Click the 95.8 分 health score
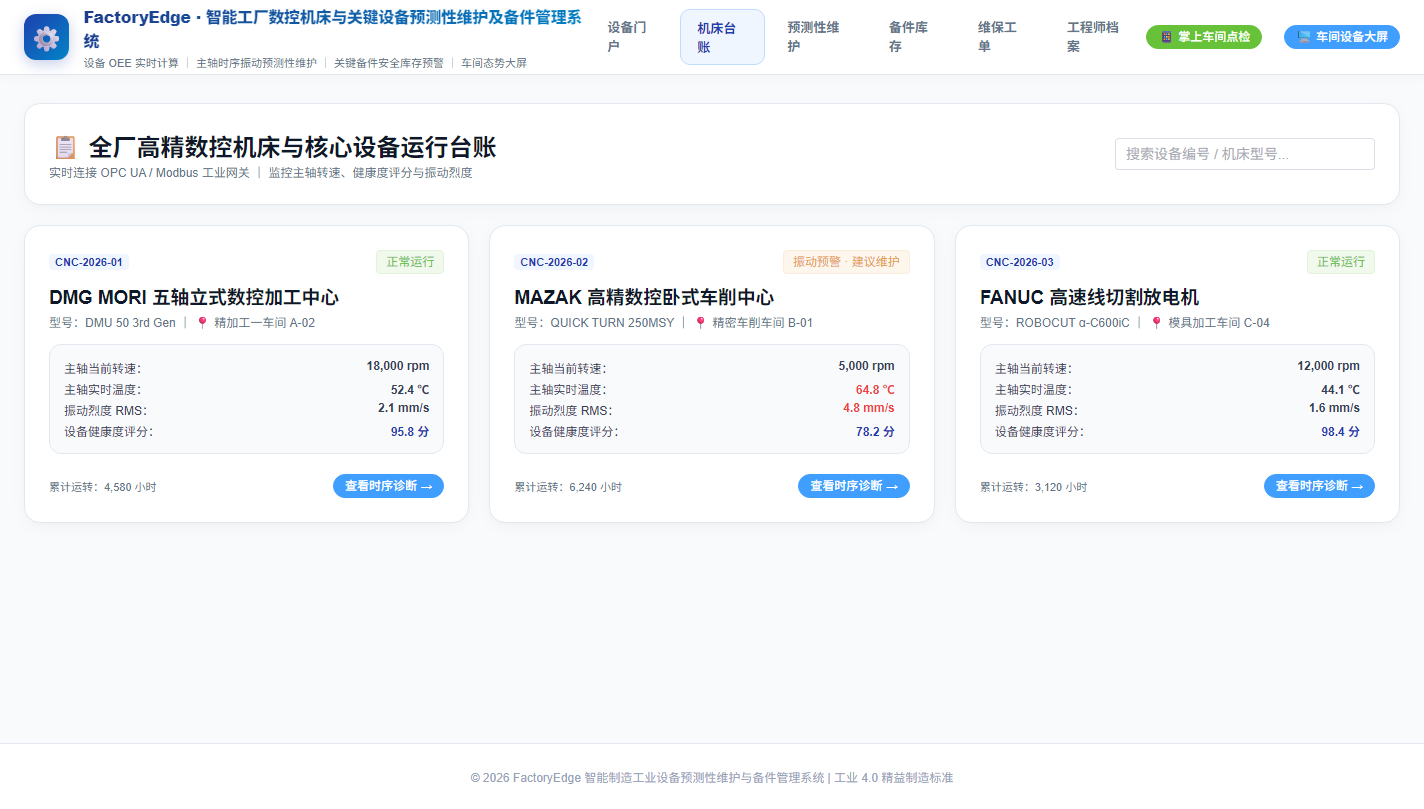This screenshot has width=1424, height=809. (x=410, y=432)
